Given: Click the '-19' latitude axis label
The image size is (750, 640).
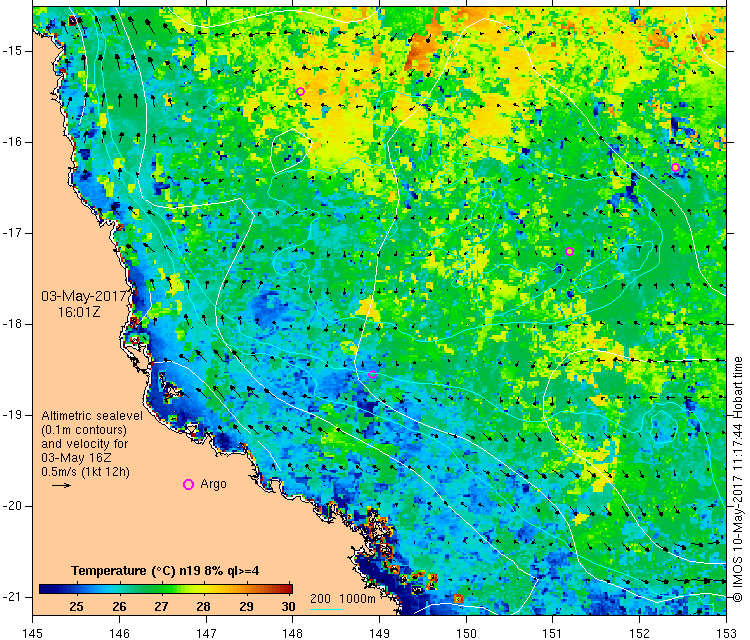Looking at the screenshot, I should tap(11, 415).
